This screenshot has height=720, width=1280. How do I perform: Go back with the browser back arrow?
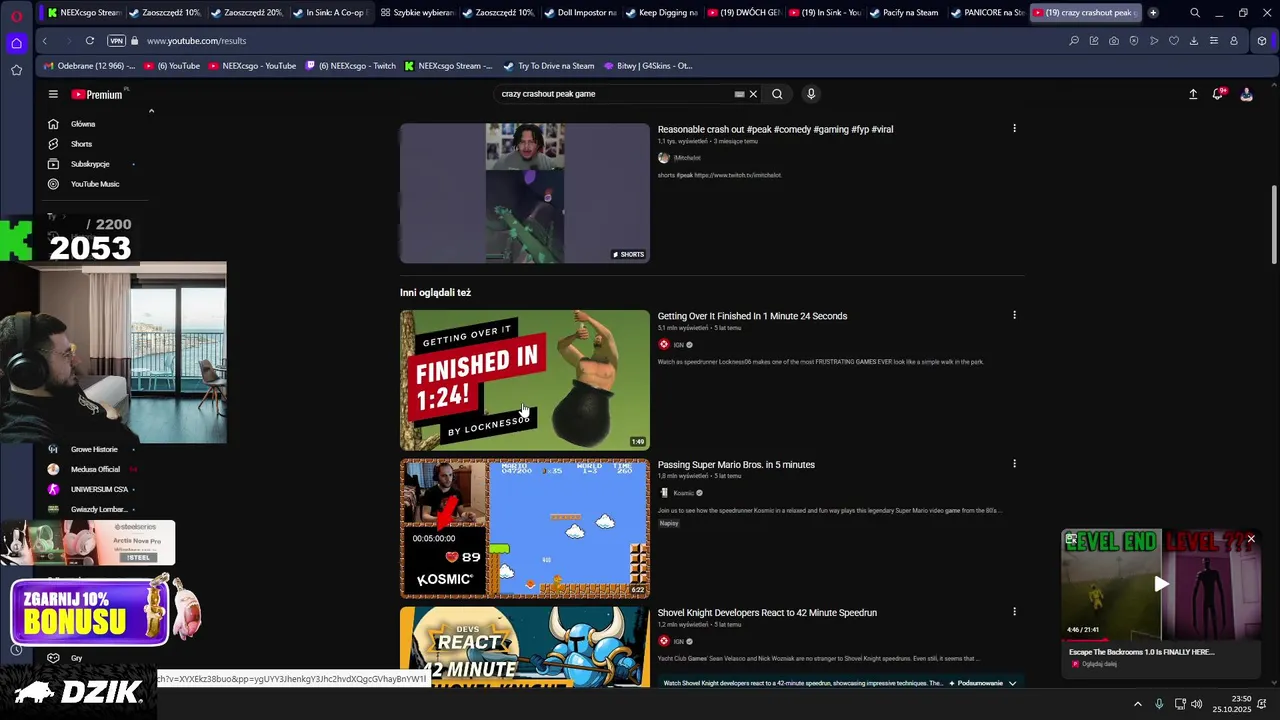[44, 41]
